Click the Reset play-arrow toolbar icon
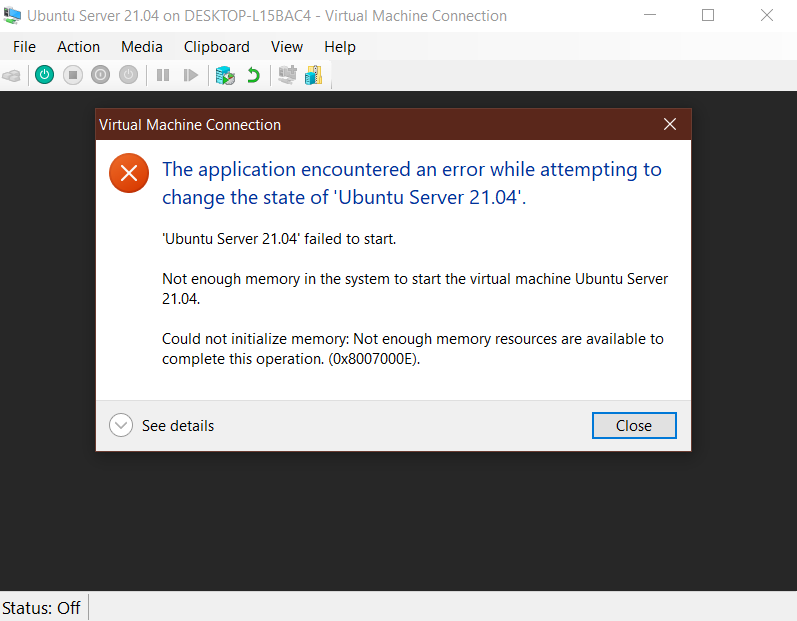 [191, 75]
